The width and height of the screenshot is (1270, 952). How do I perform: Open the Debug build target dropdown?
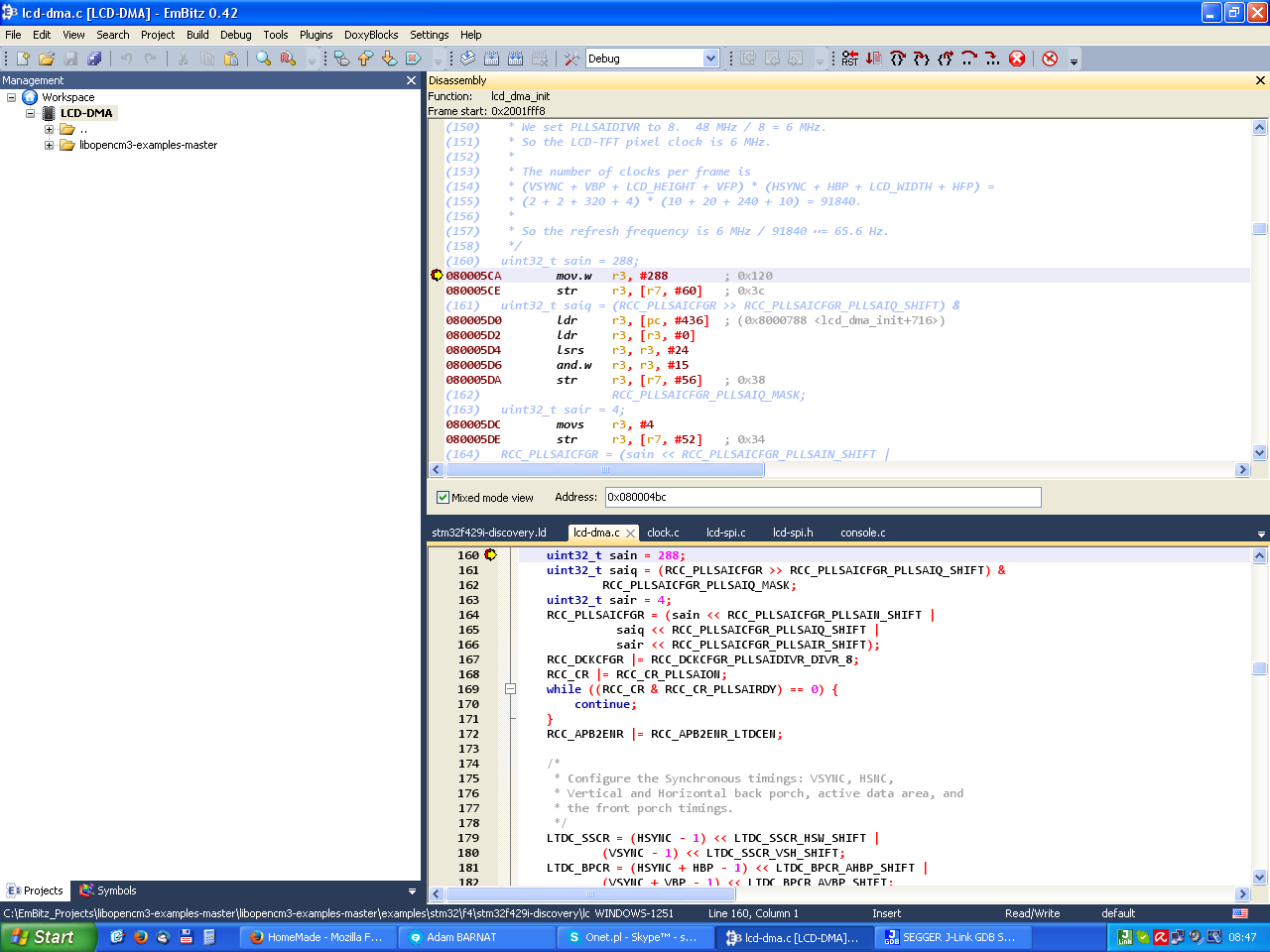click(710, 59)
